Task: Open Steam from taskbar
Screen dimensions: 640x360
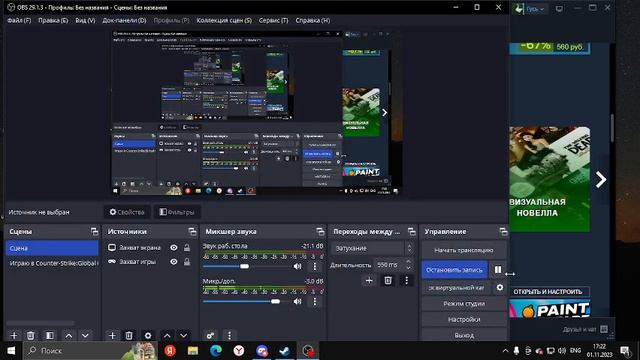Action: [284, 351]
